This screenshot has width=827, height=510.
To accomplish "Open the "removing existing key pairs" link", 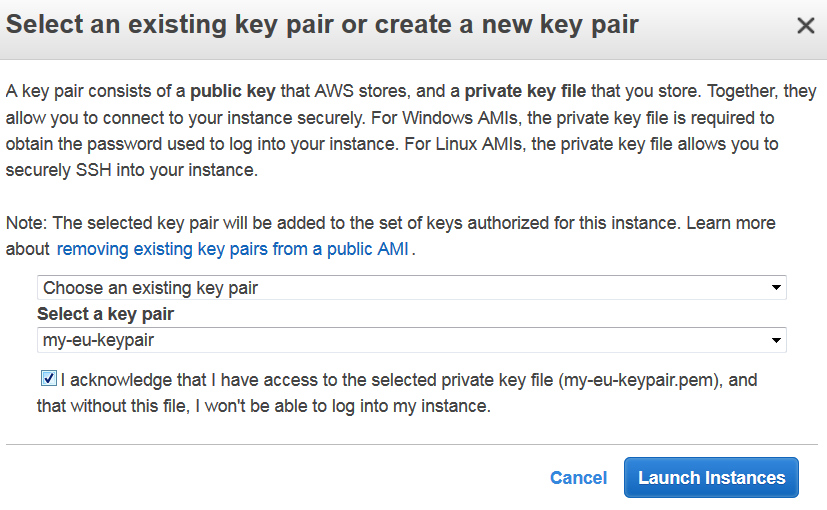I will (x=232, y=249).
